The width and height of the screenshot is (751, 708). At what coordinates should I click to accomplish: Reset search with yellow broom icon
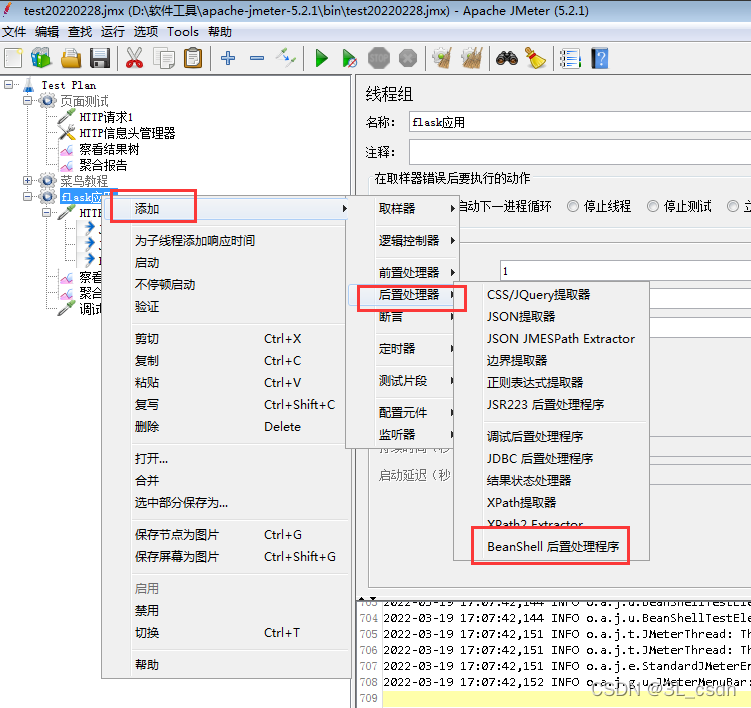pyautogui.click(x=535, y=58)
